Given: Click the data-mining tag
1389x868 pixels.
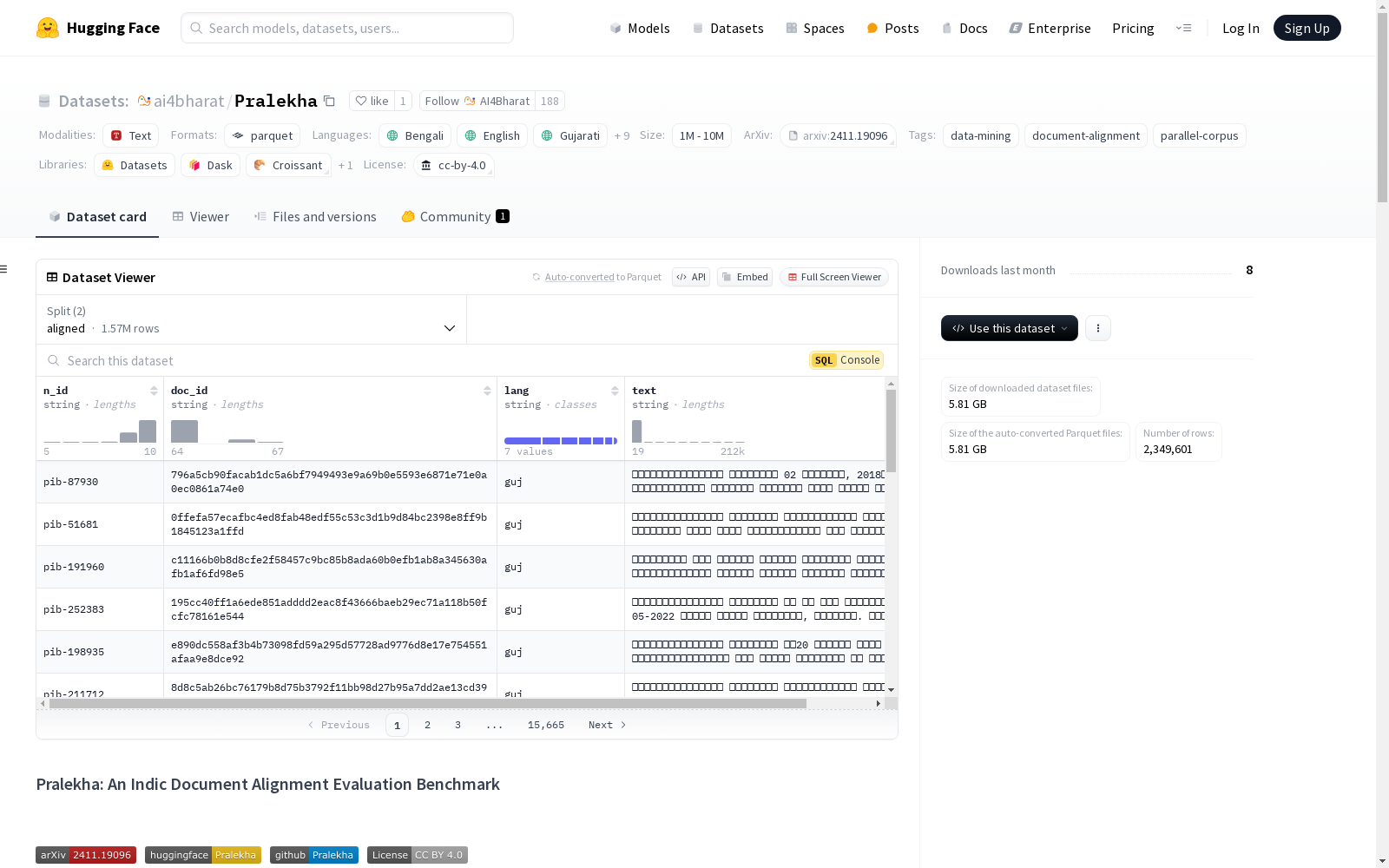Looking at the screenshot, I should pyautogui.click(x=980, y=135).
